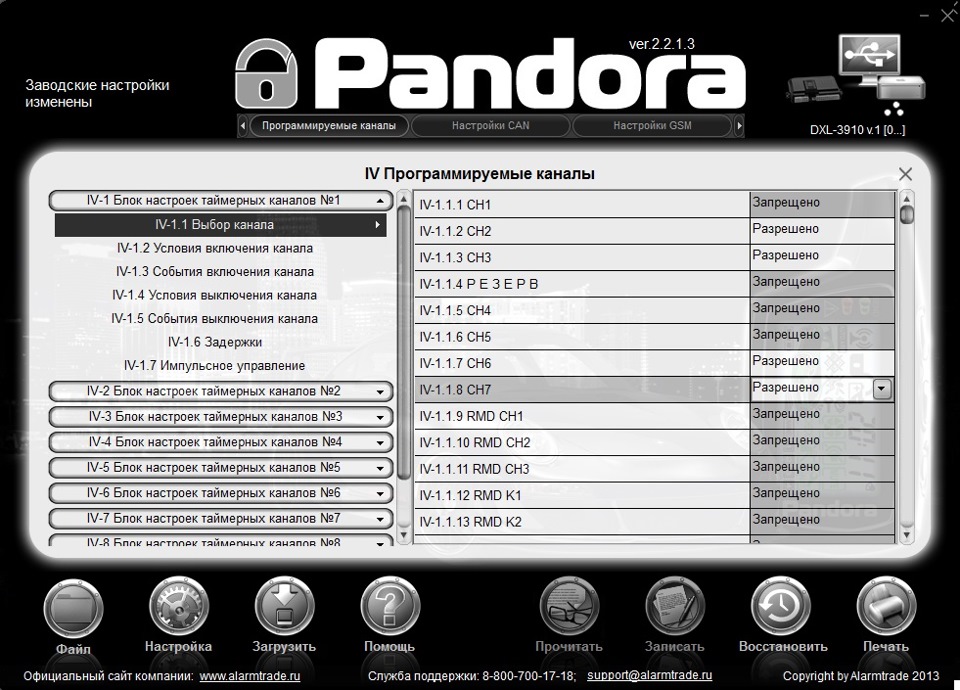This screenshot has height=690, width=960.
Task: Select IV-1.6 Задержки item
Action: [215, 342]
